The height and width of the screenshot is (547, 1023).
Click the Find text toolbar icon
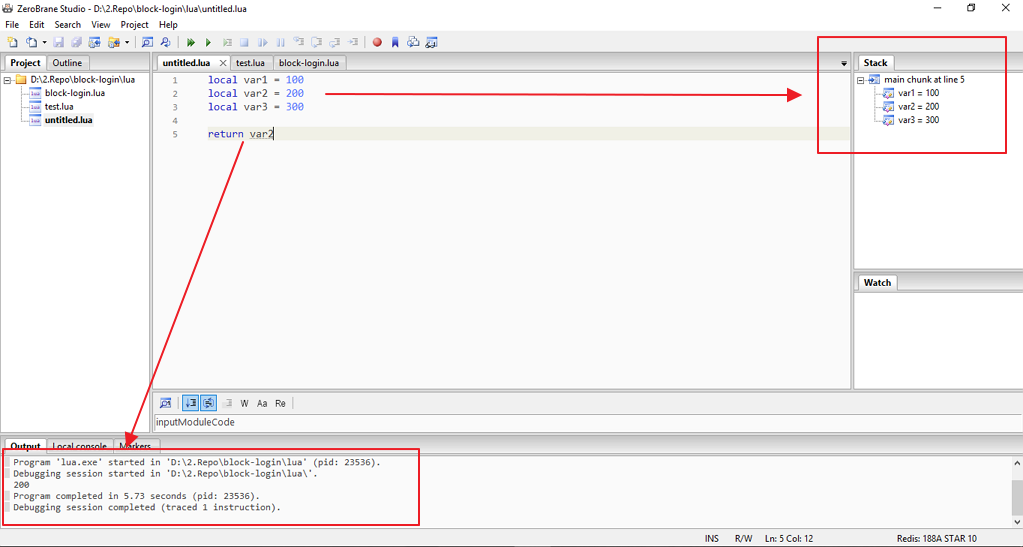146,42
